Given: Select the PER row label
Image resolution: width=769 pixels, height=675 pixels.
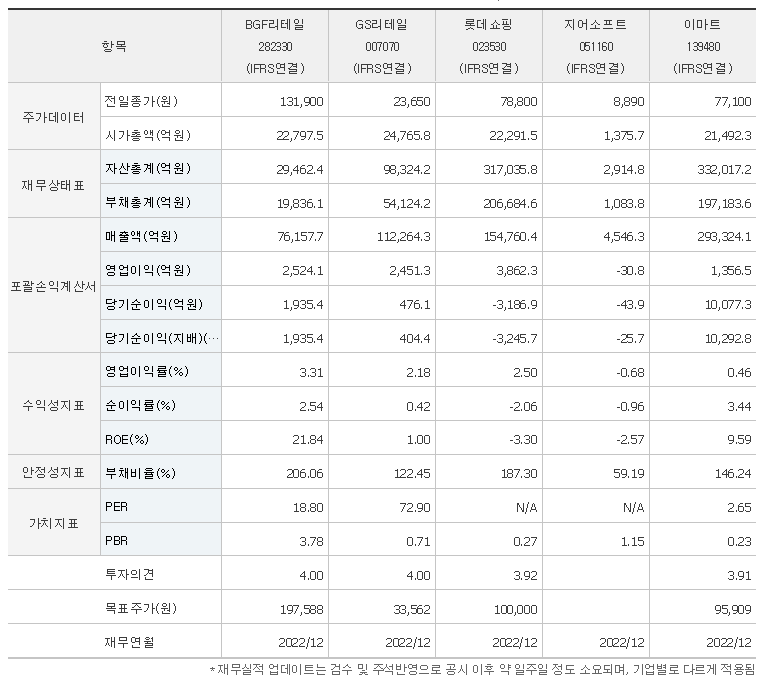Looking at the screenshot, I should 116,506.
